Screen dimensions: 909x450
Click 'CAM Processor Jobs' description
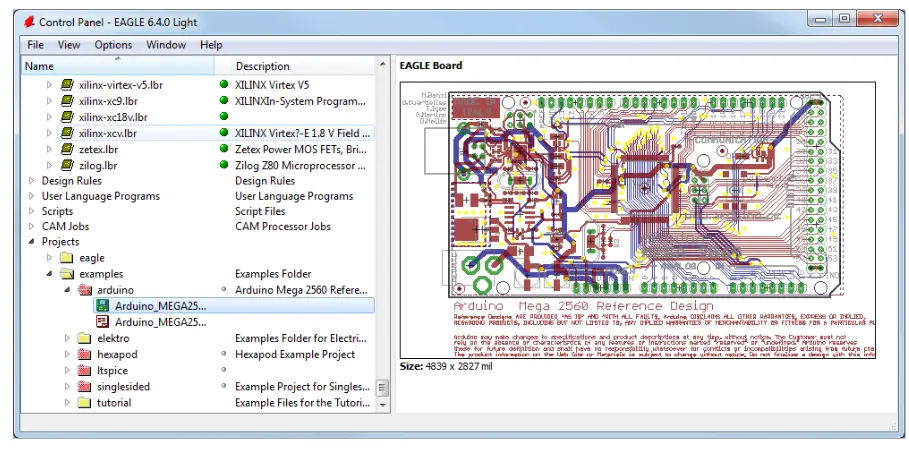[x=283, y=226]
